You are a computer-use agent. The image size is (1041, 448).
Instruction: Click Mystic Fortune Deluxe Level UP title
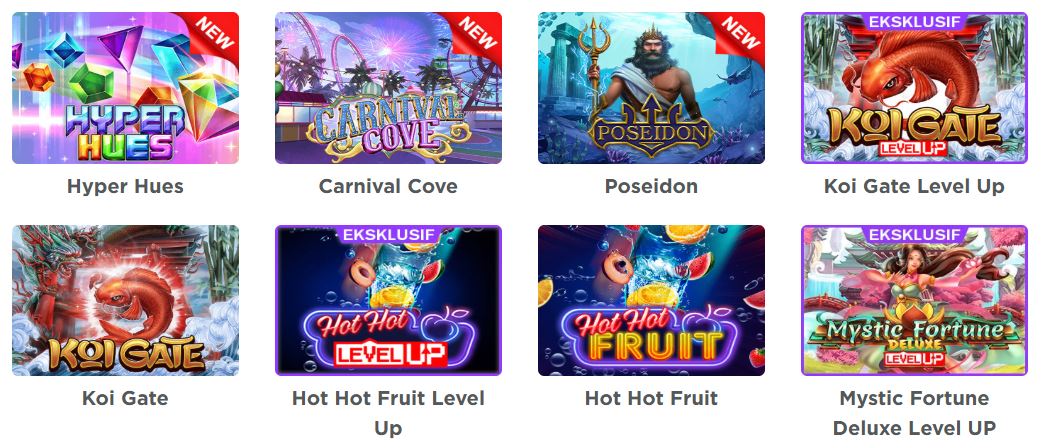914,413
